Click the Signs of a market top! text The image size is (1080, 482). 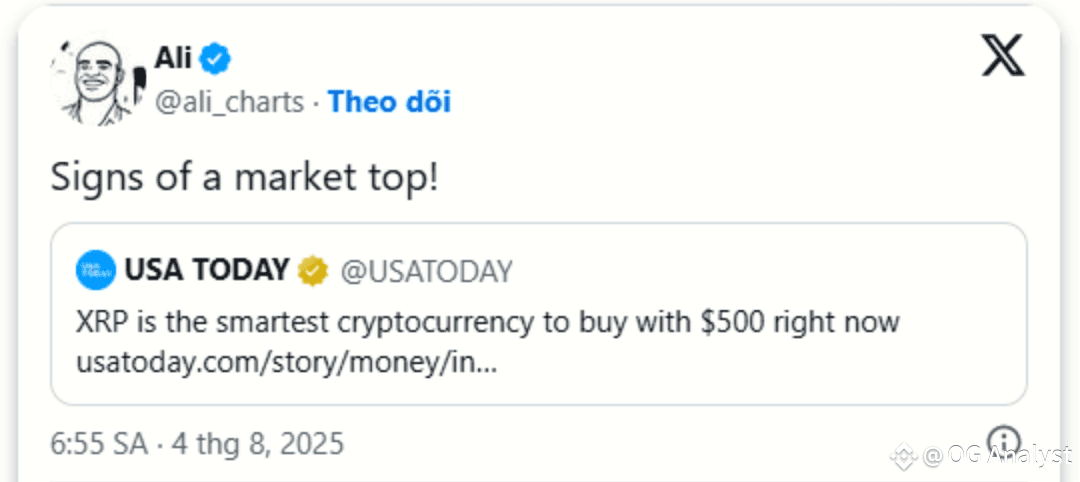click(245, 178)
